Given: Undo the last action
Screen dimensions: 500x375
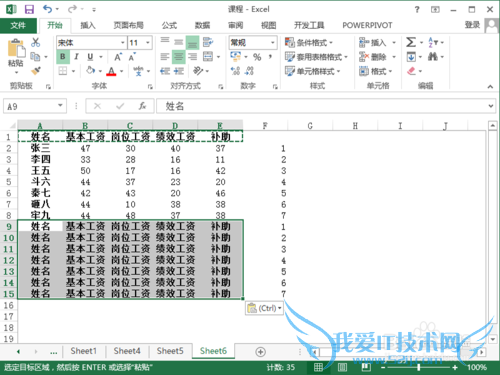Looking at the screenshot, I should [x=48, y=9].
